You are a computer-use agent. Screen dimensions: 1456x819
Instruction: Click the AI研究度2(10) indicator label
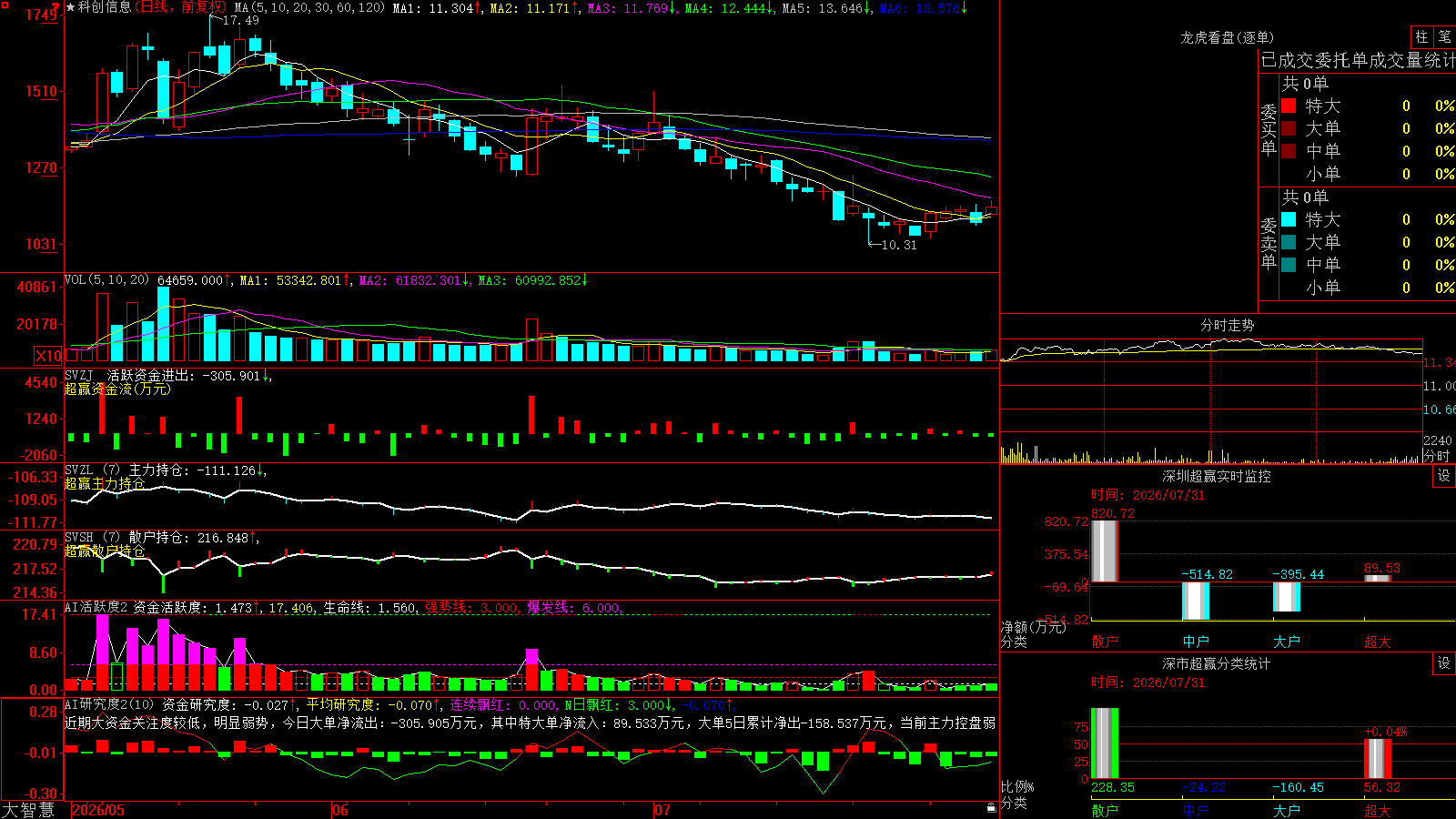point(109,704)
